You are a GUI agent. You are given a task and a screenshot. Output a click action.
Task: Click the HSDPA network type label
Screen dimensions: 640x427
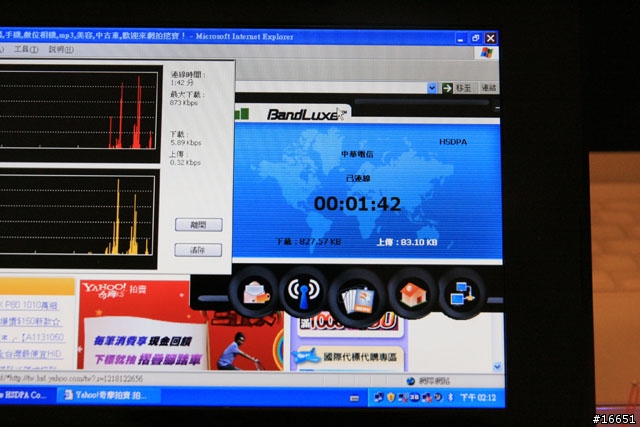[x=453, y=142]
